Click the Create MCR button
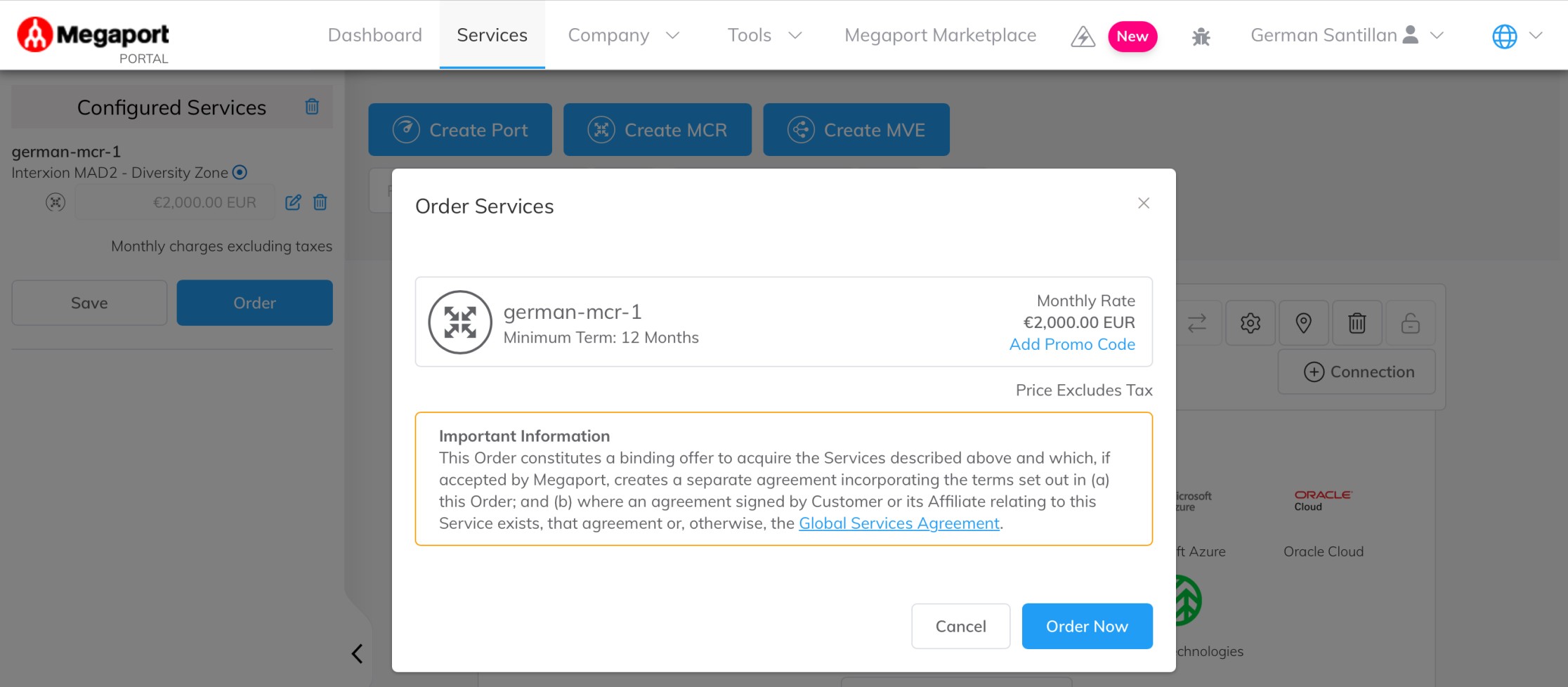The width and height of the screenshot is (1568, 687). pos(658,130)
